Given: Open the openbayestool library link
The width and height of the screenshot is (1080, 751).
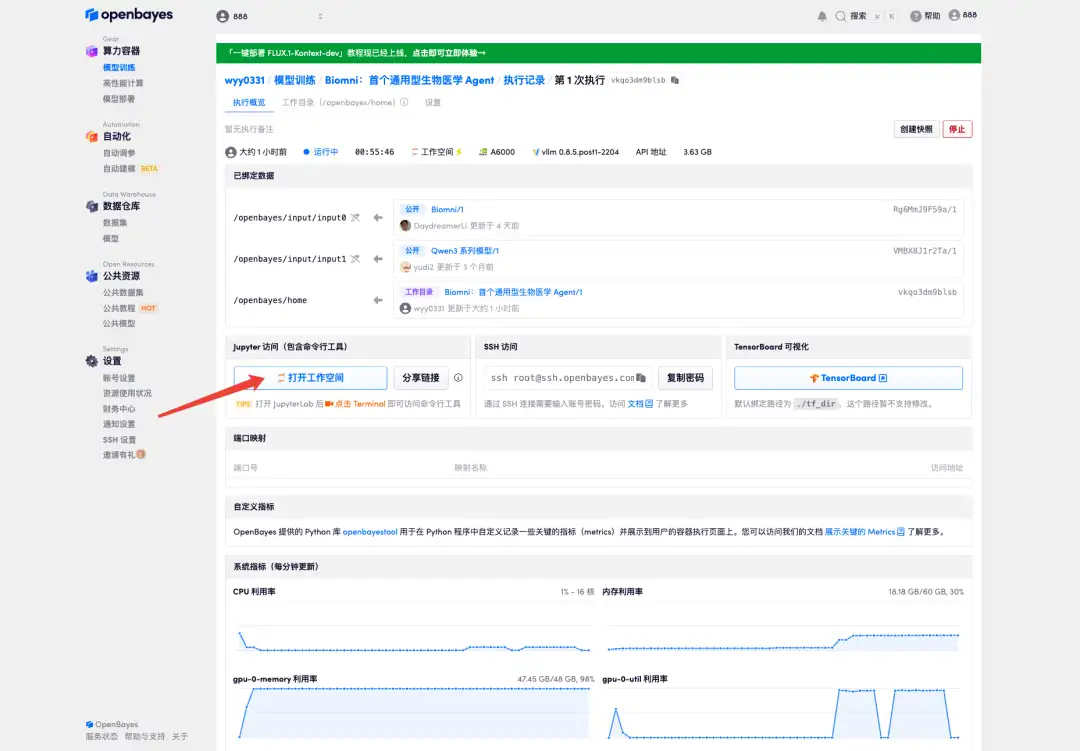Looking at the screenshot, I should click(370, 532).
